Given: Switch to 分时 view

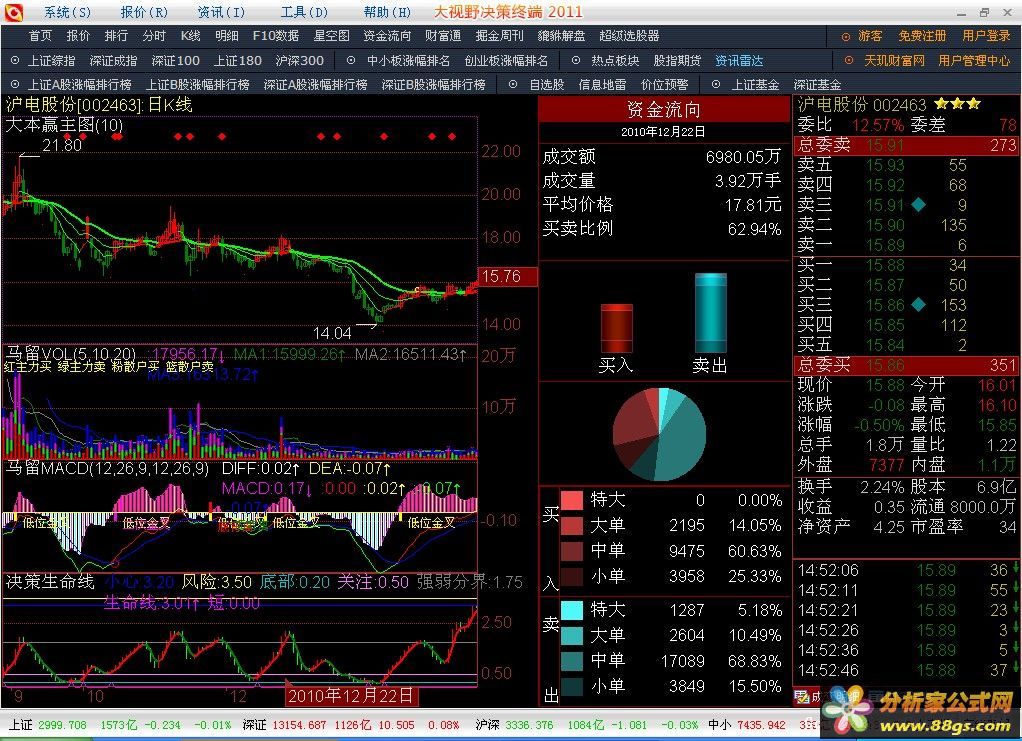Looking at the screenshot, I should click(154, 36).
